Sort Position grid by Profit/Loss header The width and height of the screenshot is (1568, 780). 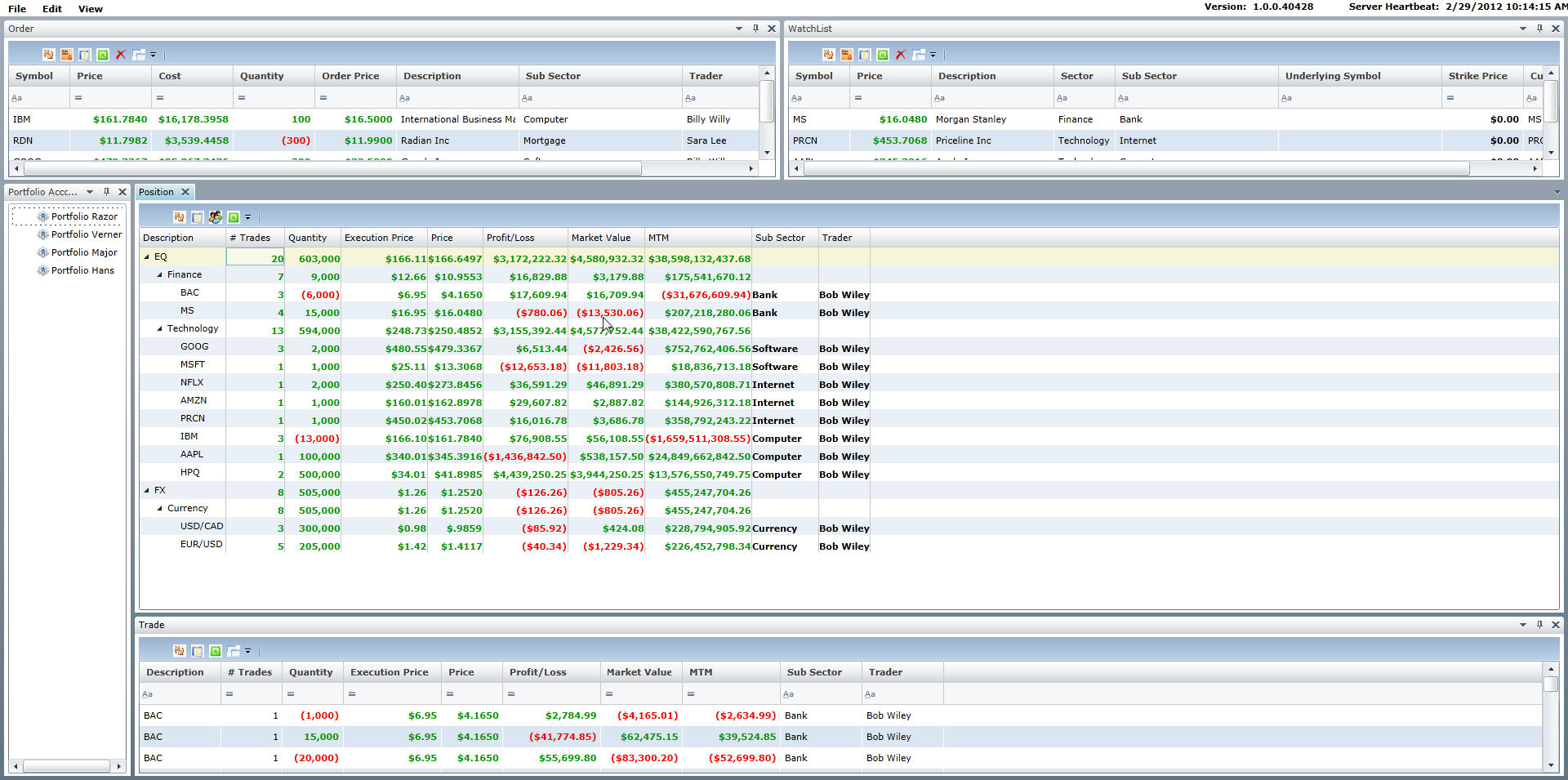coord(525,238)
